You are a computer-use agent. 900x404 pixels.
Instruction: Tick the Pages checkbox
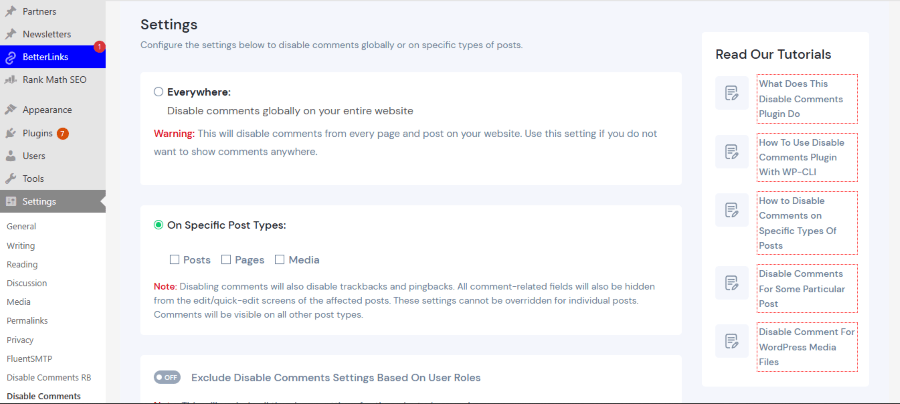(226, 260)
